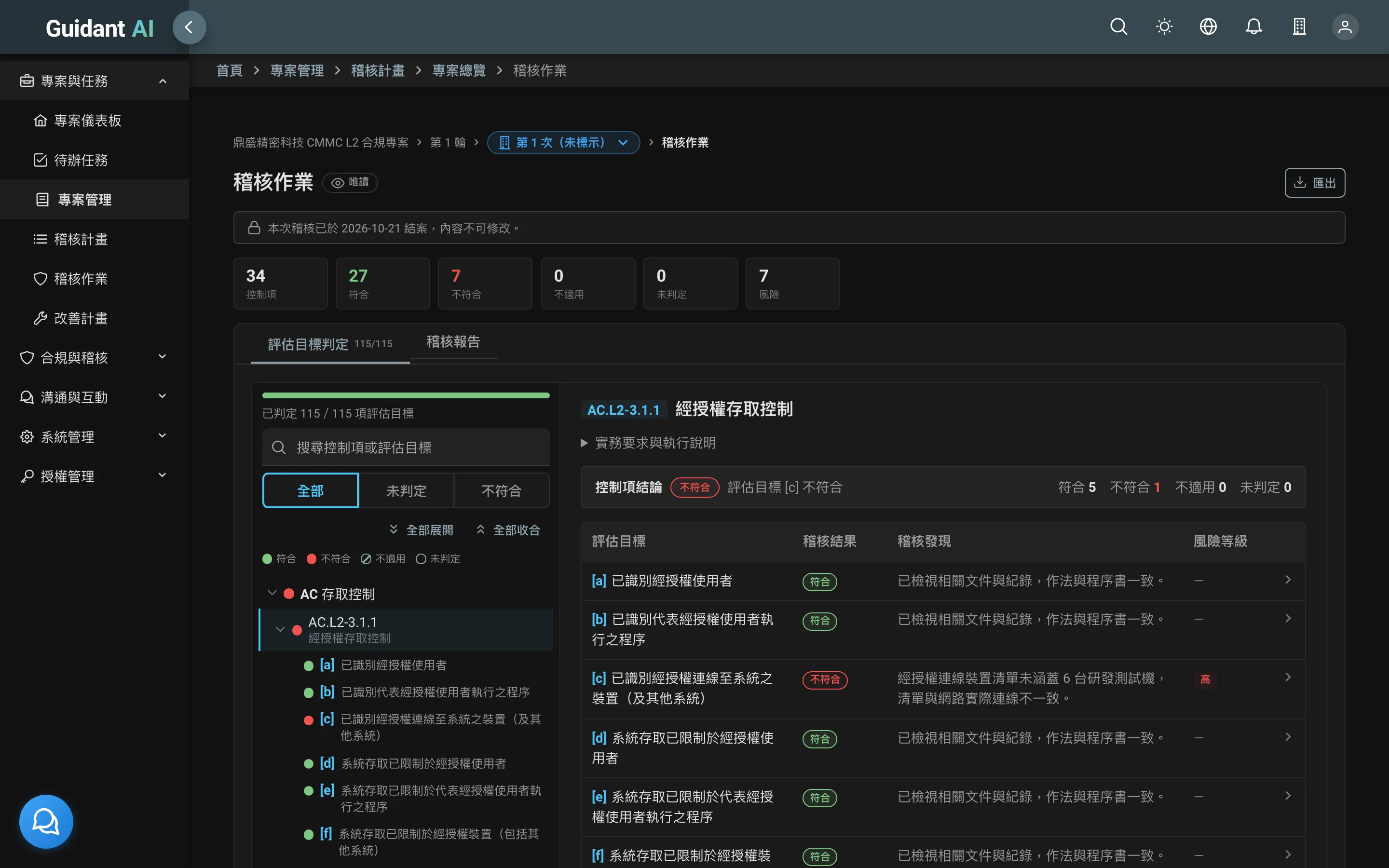Click 全部收合 button
This screenshot has height=868, width=1389.
point(508,530)
